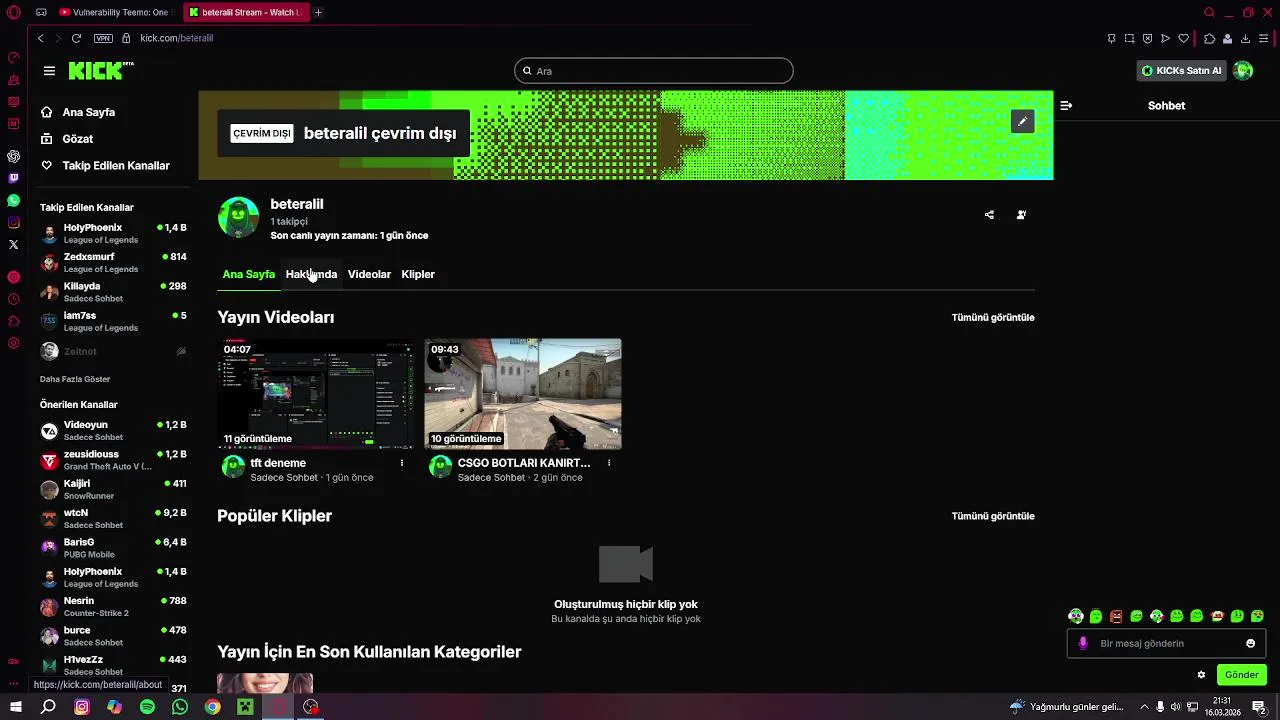Screen dimensions: 1280x720
Task: Open WhatsApp in the Opera sidebar
Action: (13, 200)
